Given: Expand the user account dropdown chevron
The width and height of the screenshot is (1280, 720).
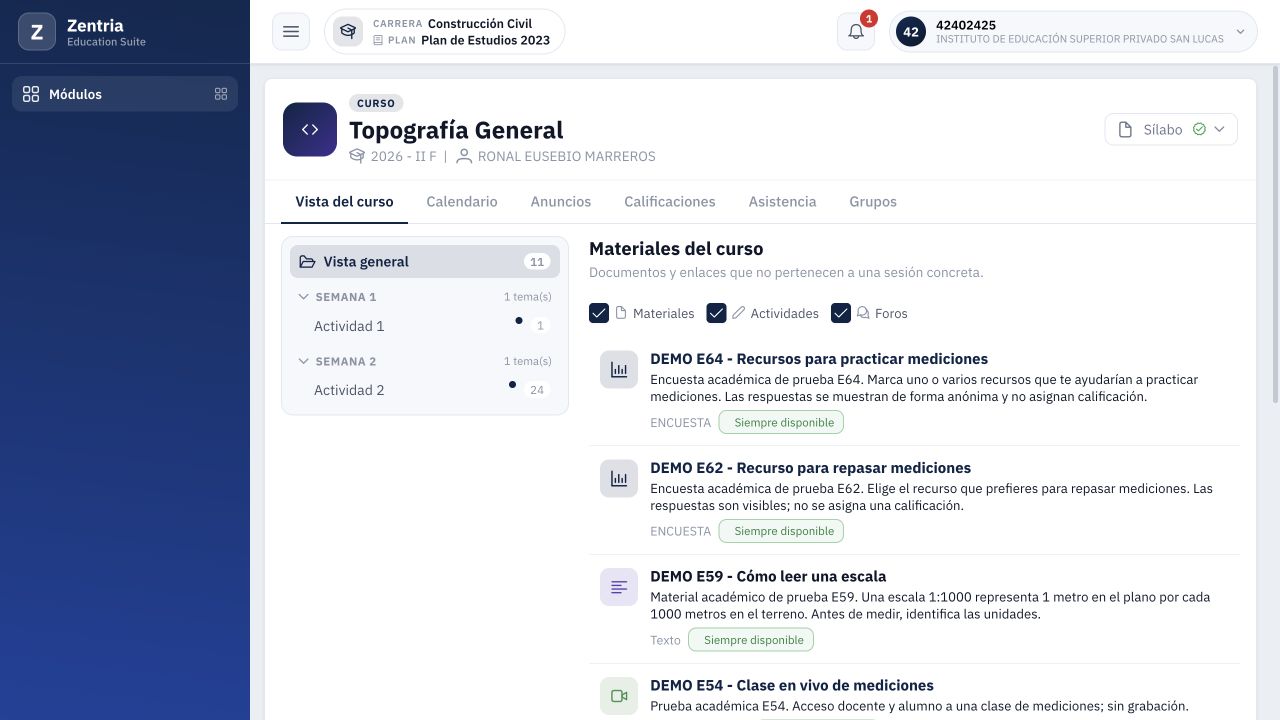Looking at the screenshot, I should tap(1241, 32).
